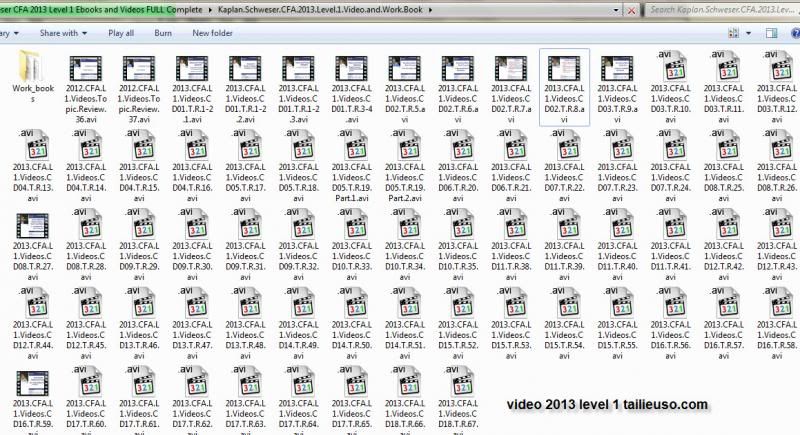Select CD04.T.R.16.avi file icon
The height and width of the screenshot is (435, 800).
click(x=192, y=145)
